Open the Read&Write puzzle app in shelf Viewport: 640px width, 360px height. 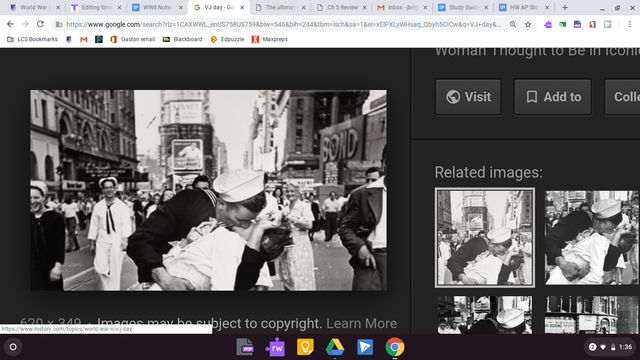(276, 347)
